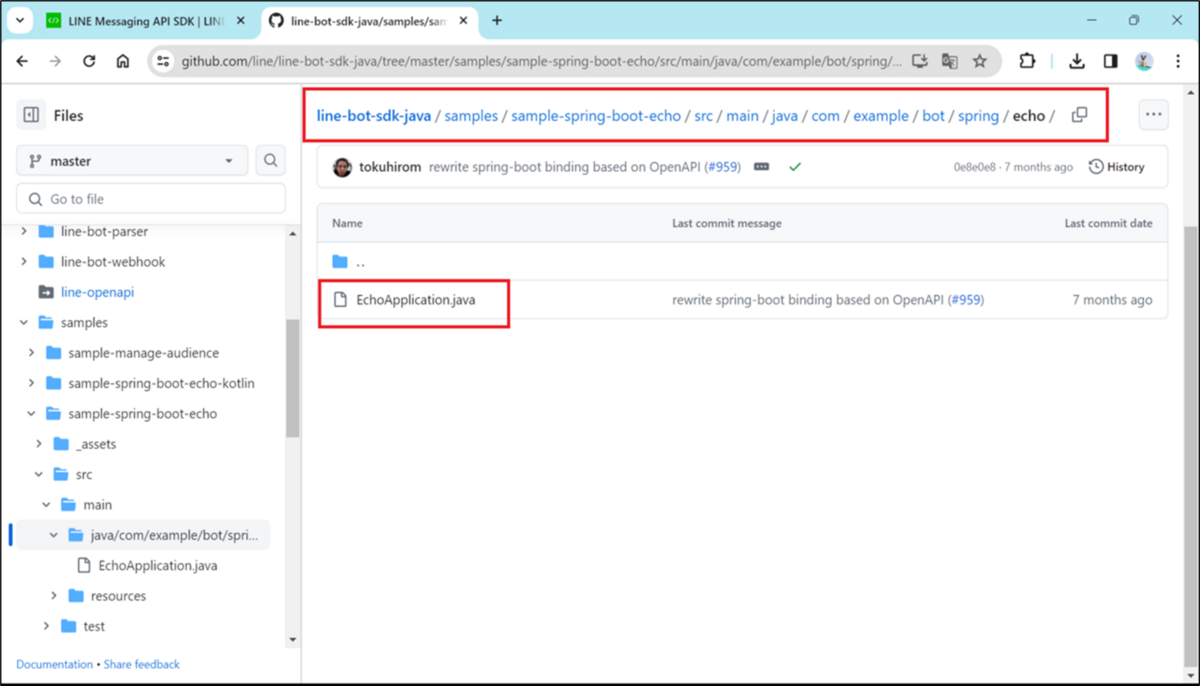Open the browser home page
1200x686 pixels.
[x=122, y=61]
